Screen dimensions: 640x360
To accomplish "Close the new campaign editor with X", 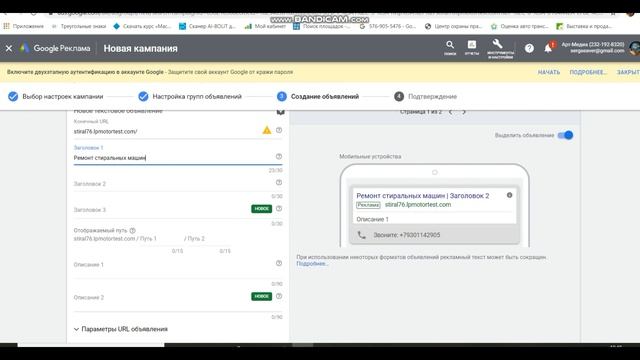I will [x=9, y=48].
